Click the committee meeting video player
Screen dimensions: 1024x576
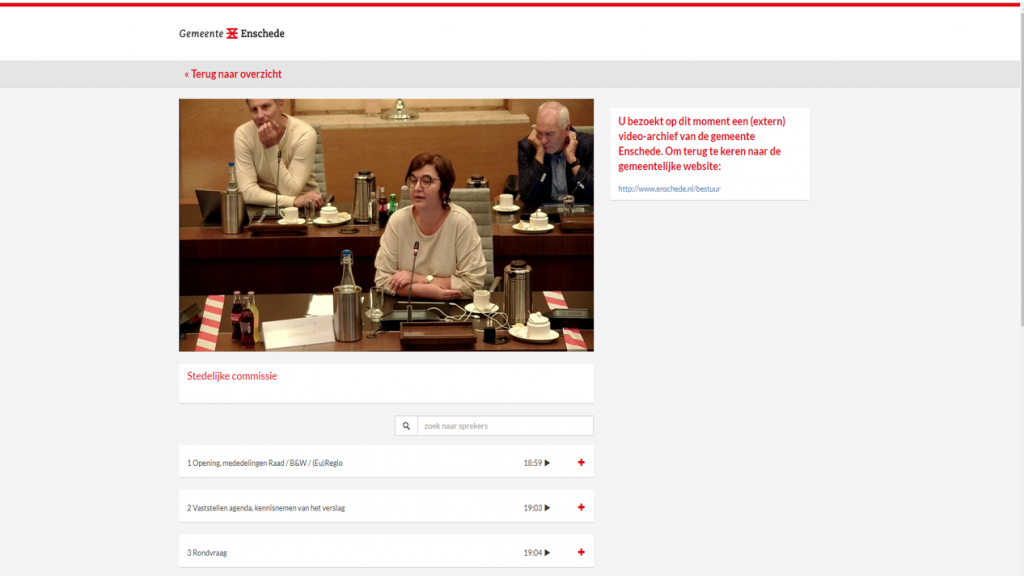point(386,224)
